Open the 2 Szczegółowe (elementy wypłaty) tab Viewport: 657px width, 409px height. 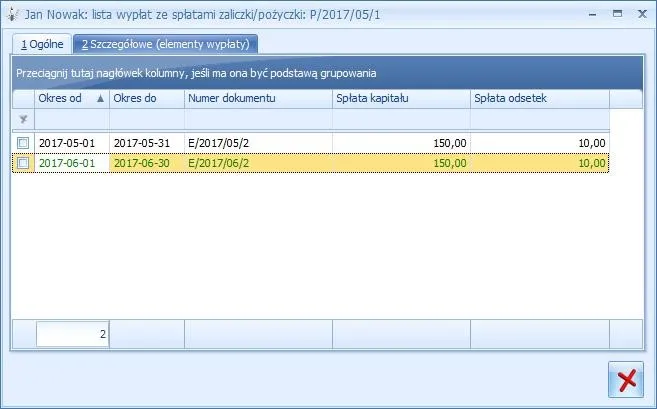168,44
